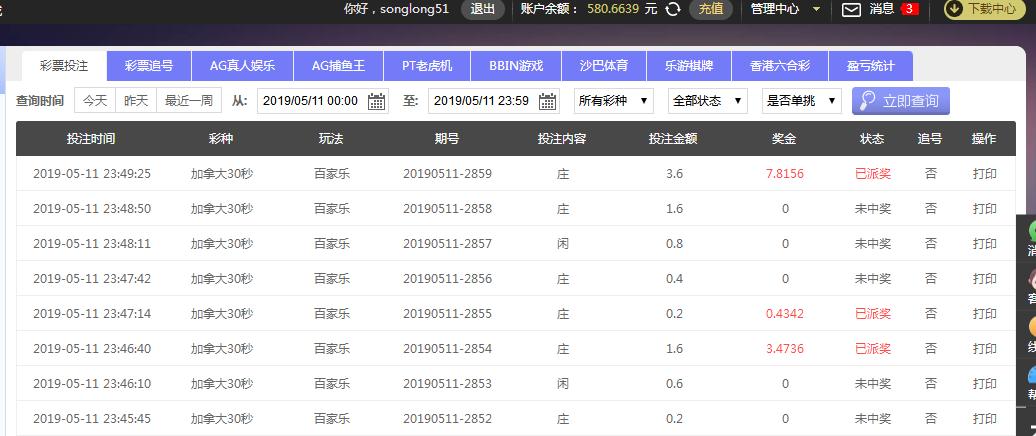The height and width of the screenshot is (436, 1036).
Task: Click 打印 for period 20190511-2859
Action: point(984,174)
